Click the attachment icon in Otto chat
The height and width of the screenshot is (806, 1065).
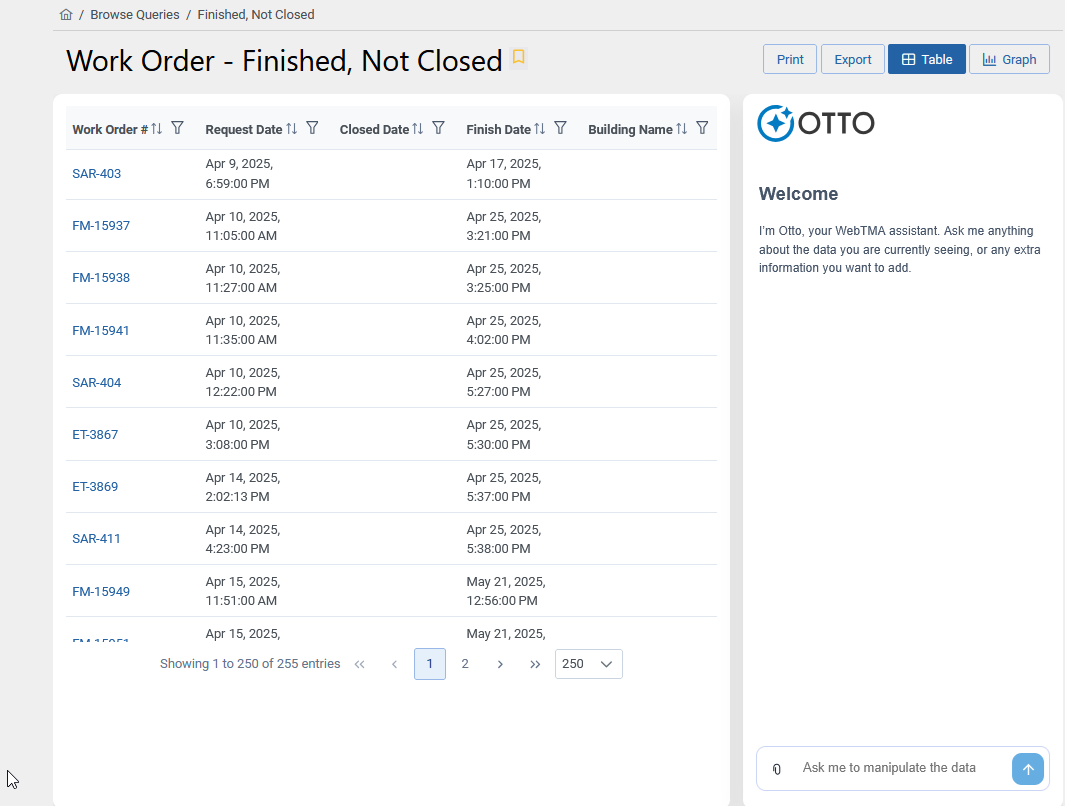[776, 769]
